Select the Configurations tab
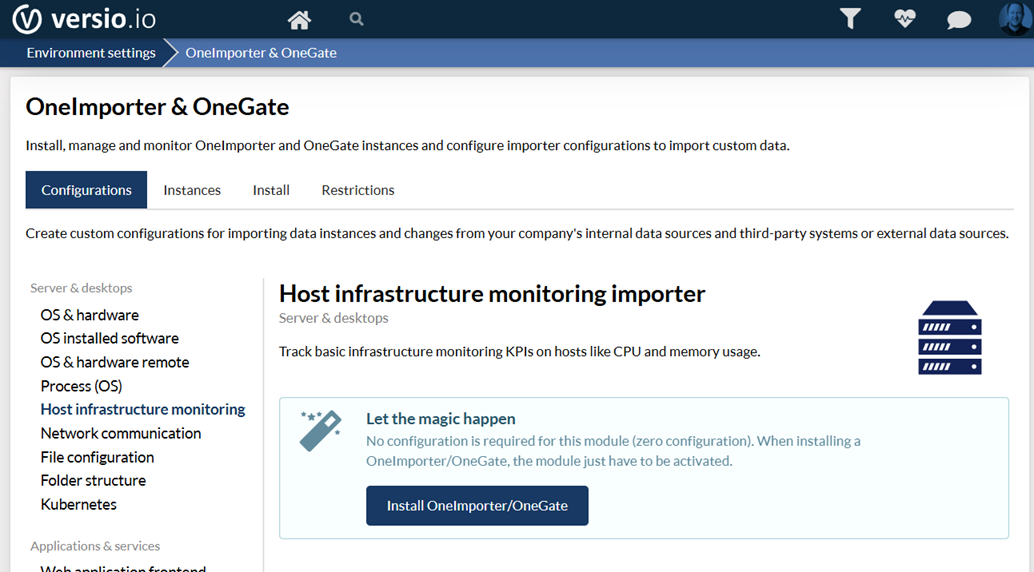Viewport: 1034px width, 572px height. [x=86, y=190]
